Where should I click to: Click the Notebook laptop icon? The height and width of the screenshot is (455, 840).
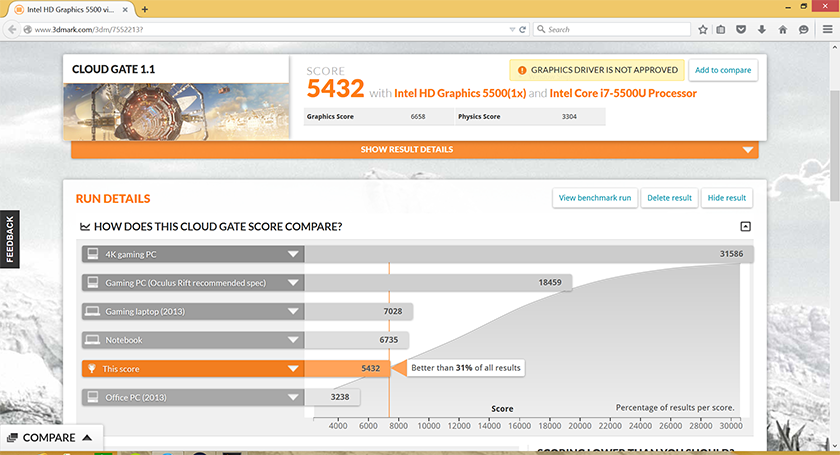click(93, 340)
